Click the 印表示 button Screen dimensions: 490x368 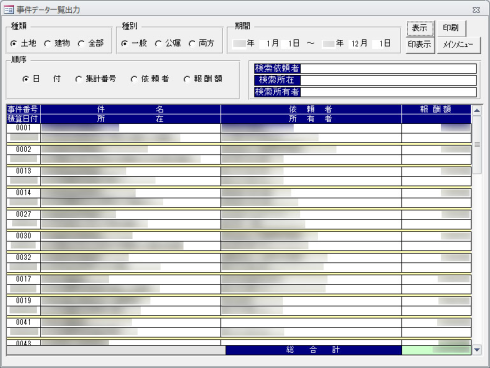(x=420, y=45)
